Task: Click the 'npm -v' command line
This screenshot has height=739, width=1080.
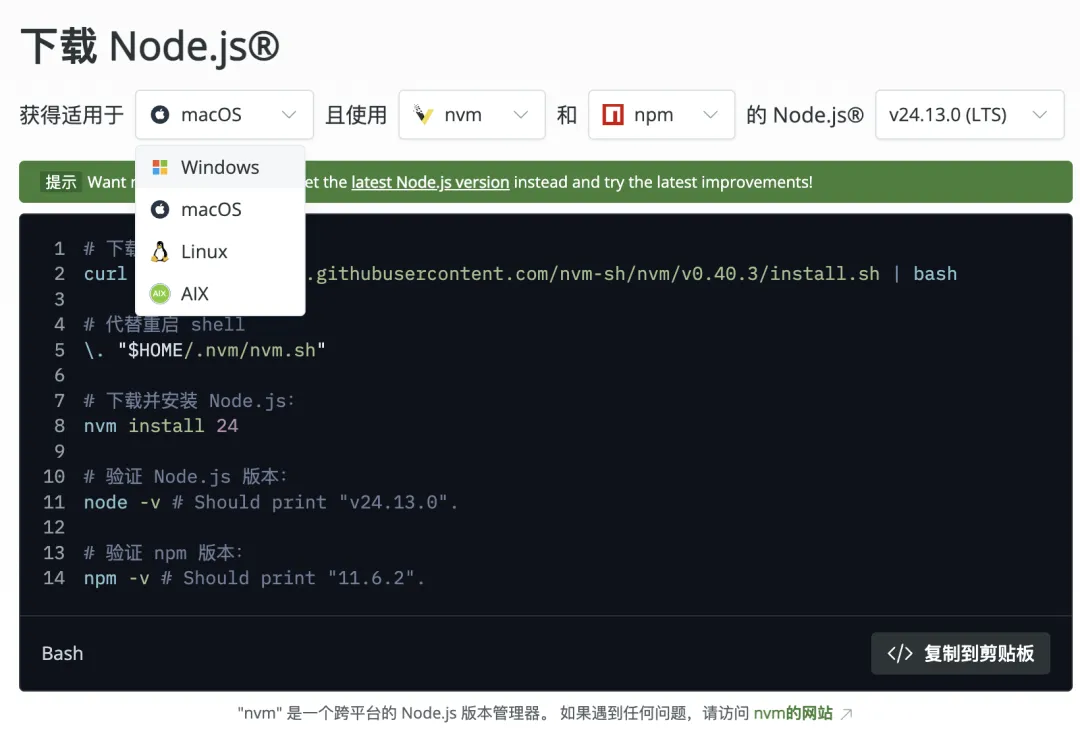Action: coord(254,579)
